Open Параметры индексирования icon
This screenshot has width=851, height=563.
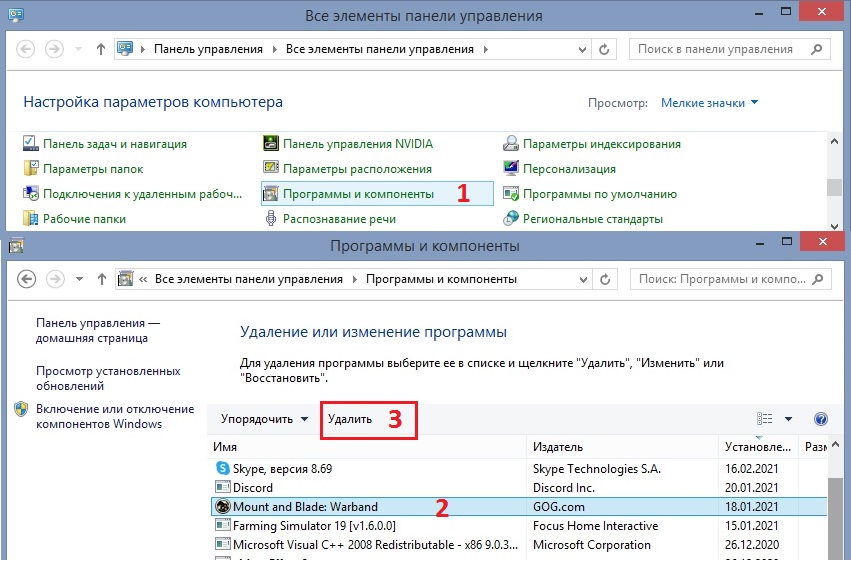coord(511,144)
